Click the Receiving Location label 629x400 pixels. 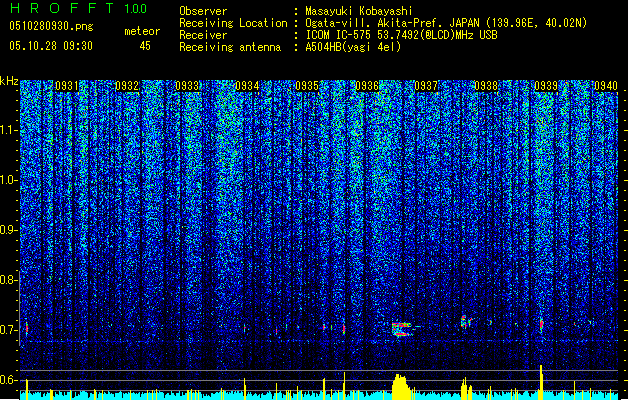tap(233, 23)
